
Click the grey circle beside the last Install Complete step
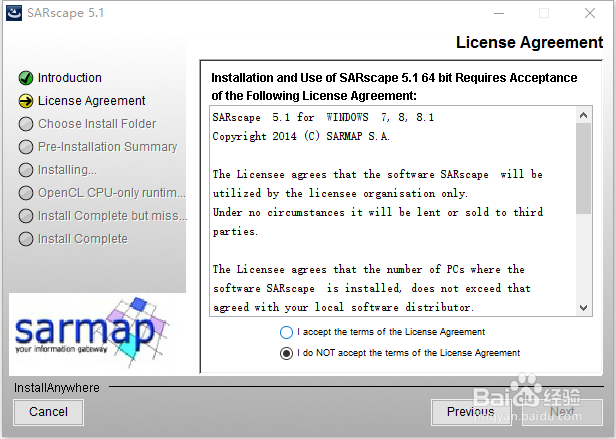26,239
